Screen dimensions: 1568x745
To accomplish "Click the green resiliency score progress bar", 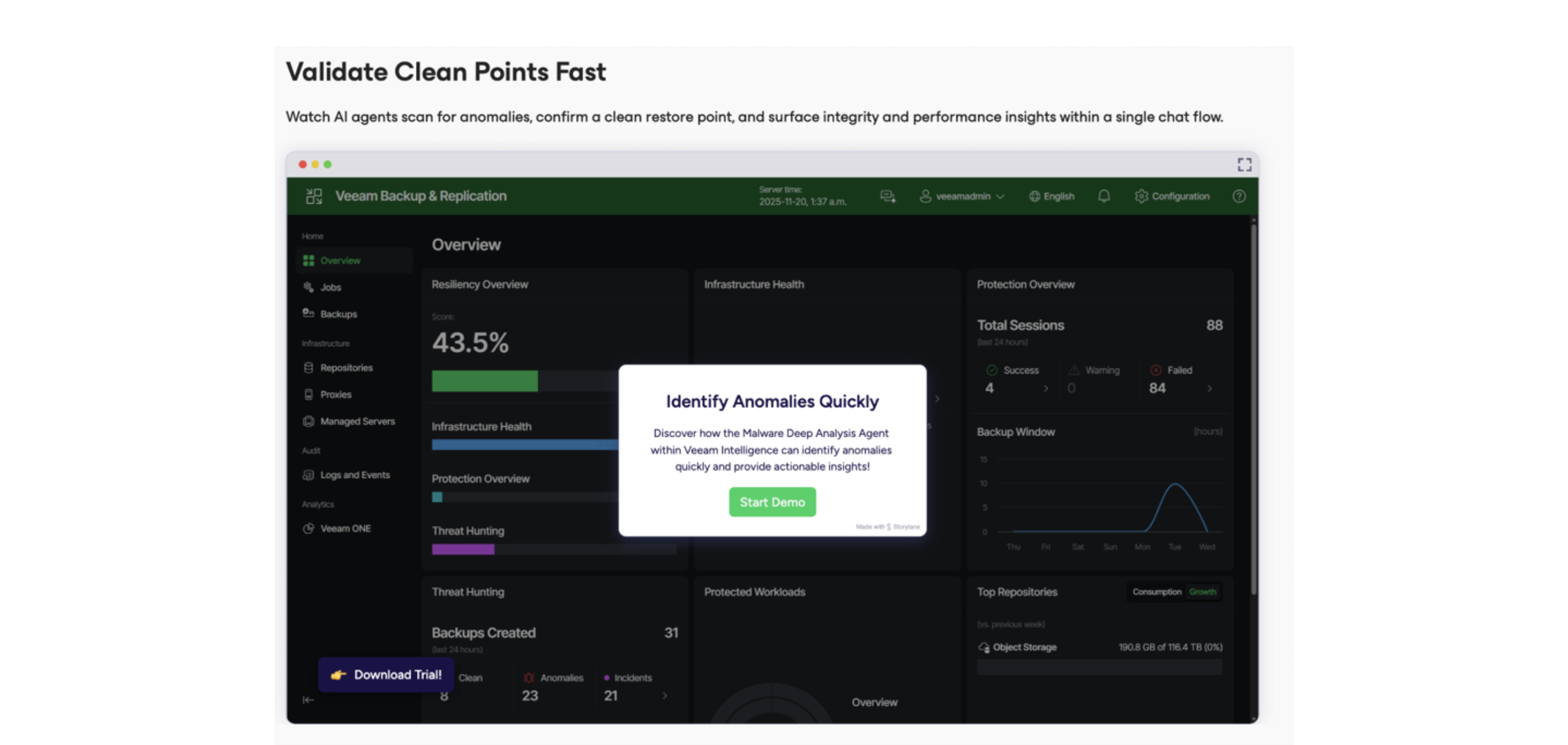I will 485,381.
